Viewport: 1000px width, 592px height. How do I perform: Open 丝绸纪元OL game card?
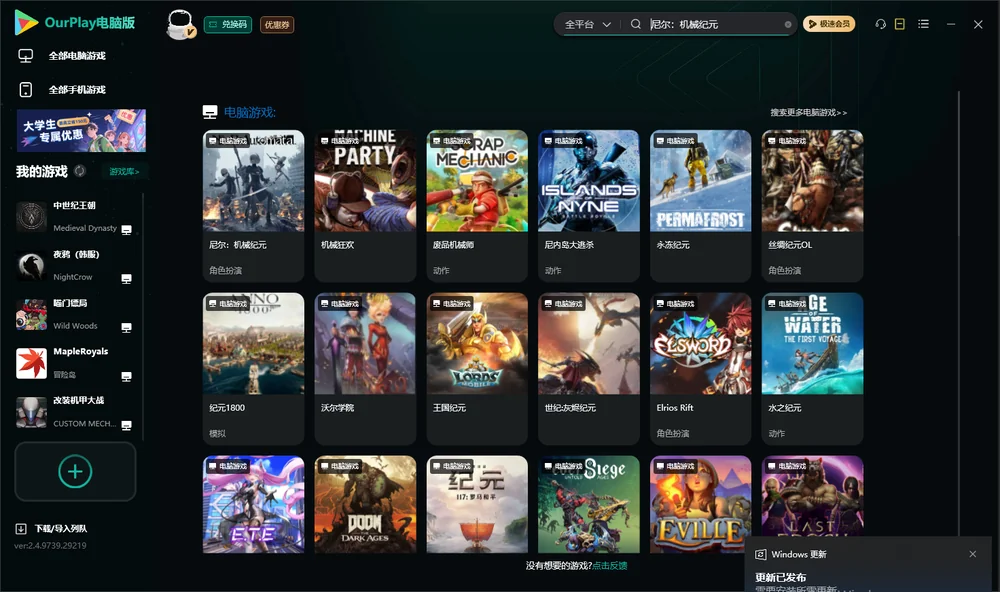(x=812, y=205)
